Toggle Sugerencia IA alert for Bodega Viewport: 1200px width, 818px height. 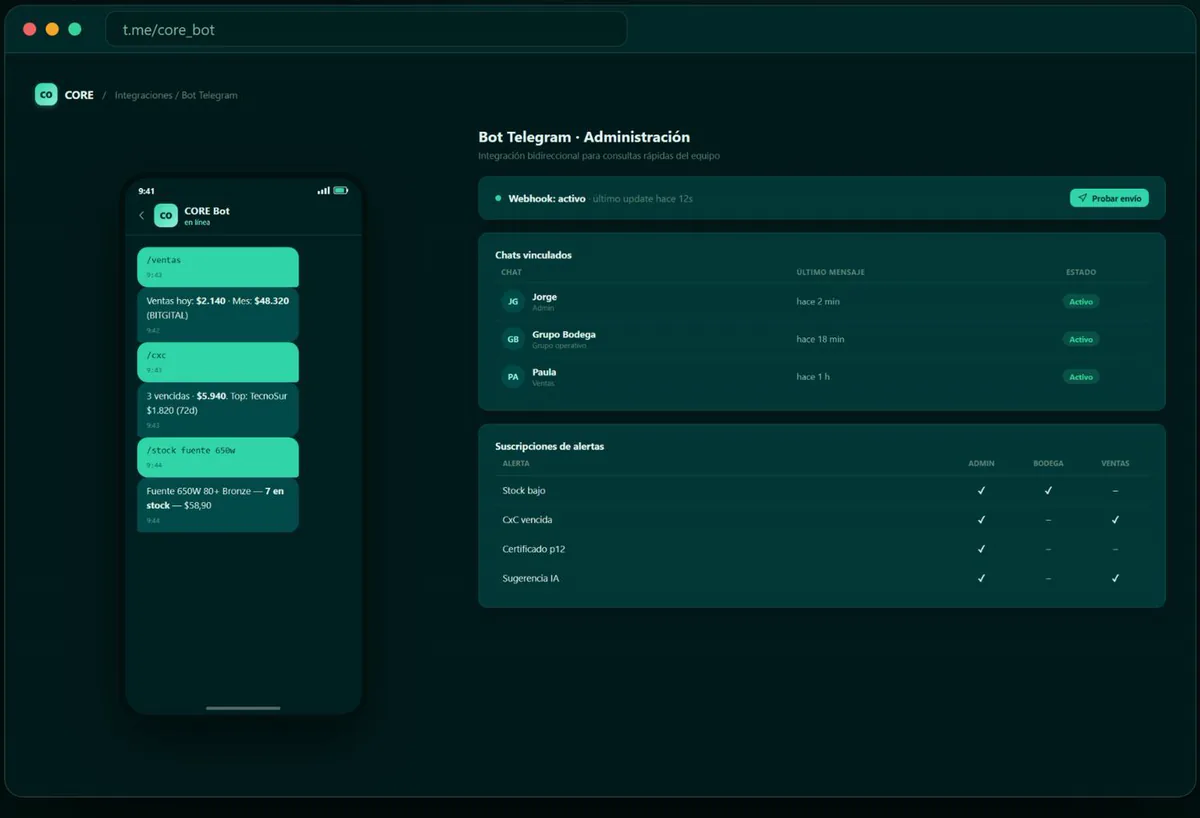(1048, 578)
